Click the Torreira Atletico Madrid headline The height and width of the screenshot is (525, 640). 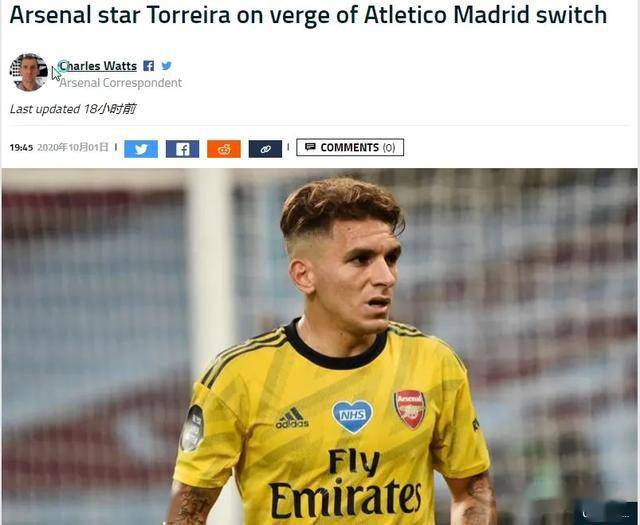click(308, 15)
